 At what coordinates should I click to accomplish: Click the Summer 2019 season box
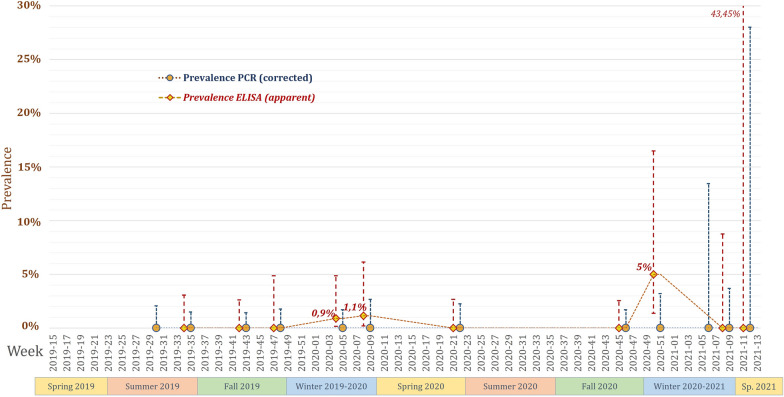pyautogui.click(x=152, y=386)
